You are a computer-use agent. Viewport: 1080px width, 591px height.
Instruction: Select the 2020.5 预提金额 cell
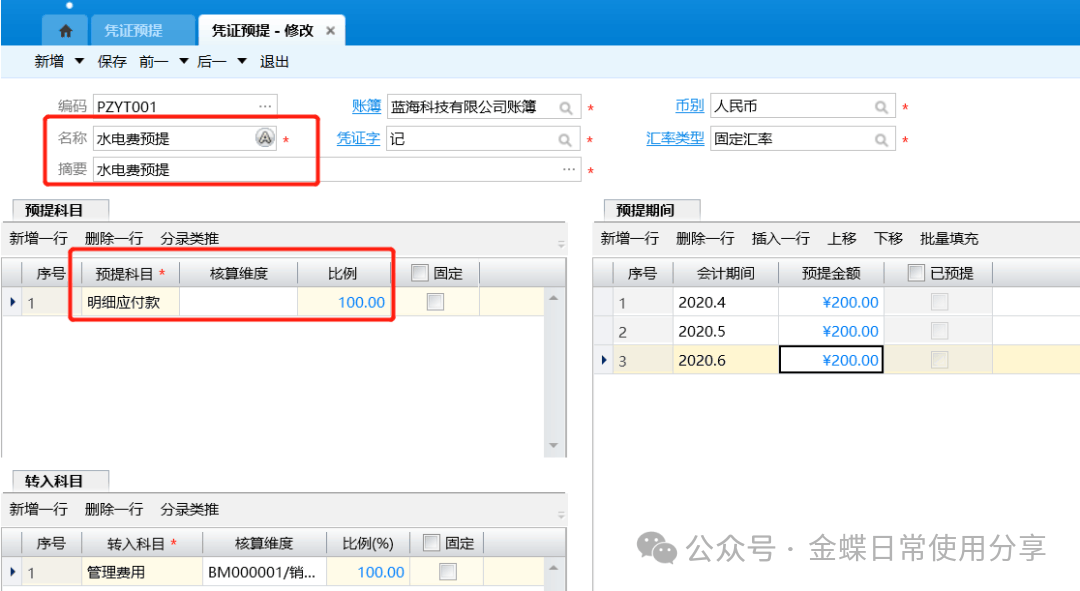[x=830, y=332]
